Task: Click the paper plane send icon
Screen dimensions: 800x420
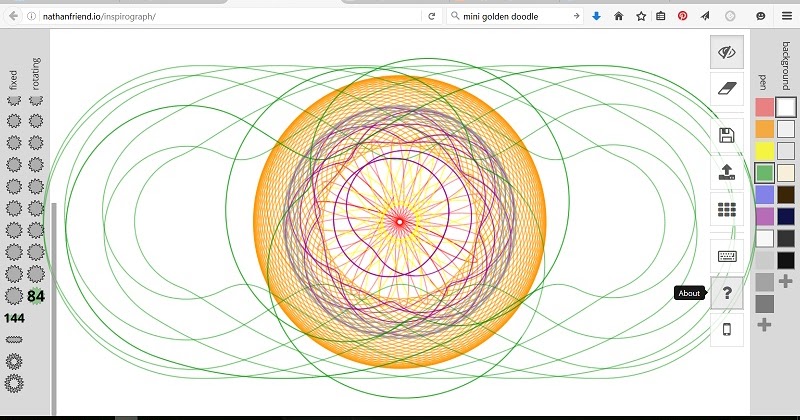Action: tap(705, 16)
